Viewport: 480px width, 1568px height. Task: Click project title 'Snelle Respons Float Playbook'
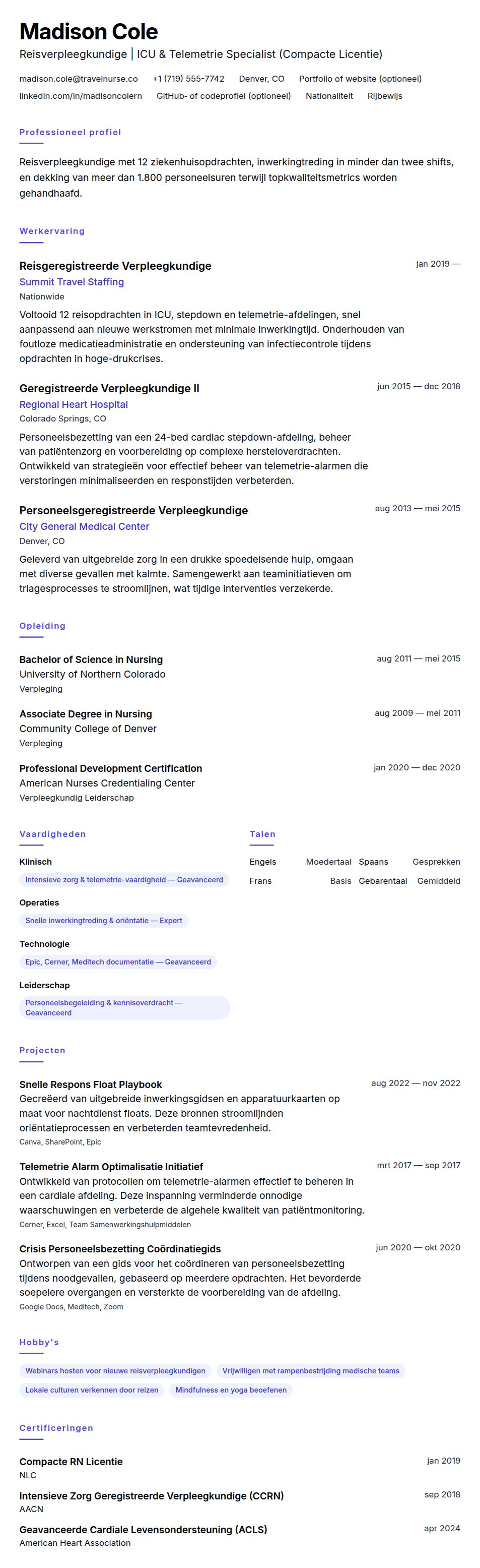click(91, 1084)
